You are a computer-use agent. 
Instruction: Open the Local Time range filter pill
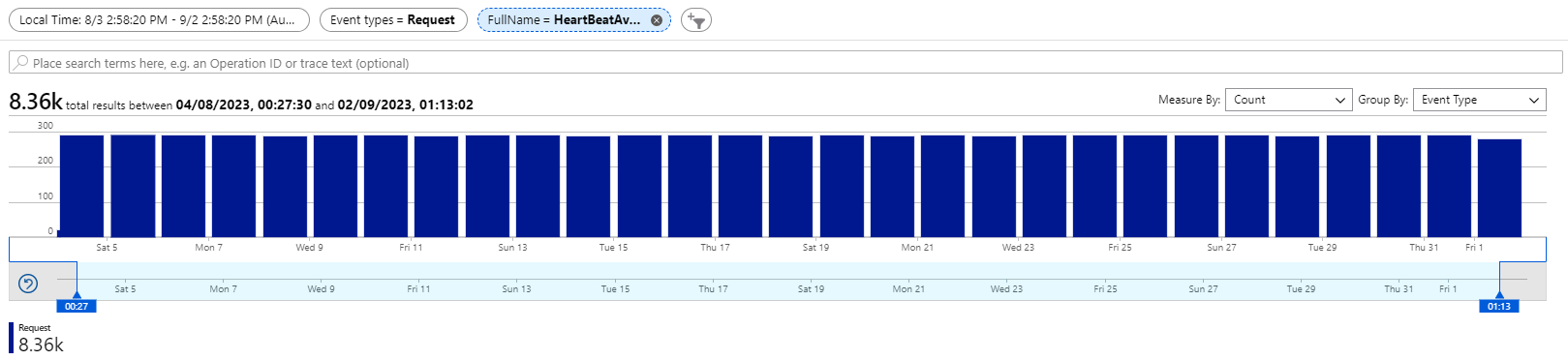159,20
